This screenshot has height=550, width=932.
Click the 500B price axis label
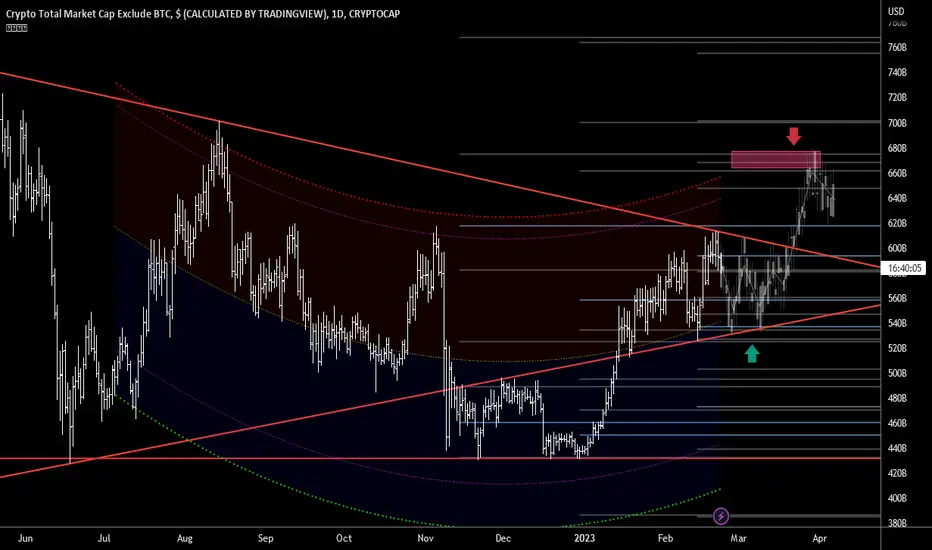coord(897,373)
